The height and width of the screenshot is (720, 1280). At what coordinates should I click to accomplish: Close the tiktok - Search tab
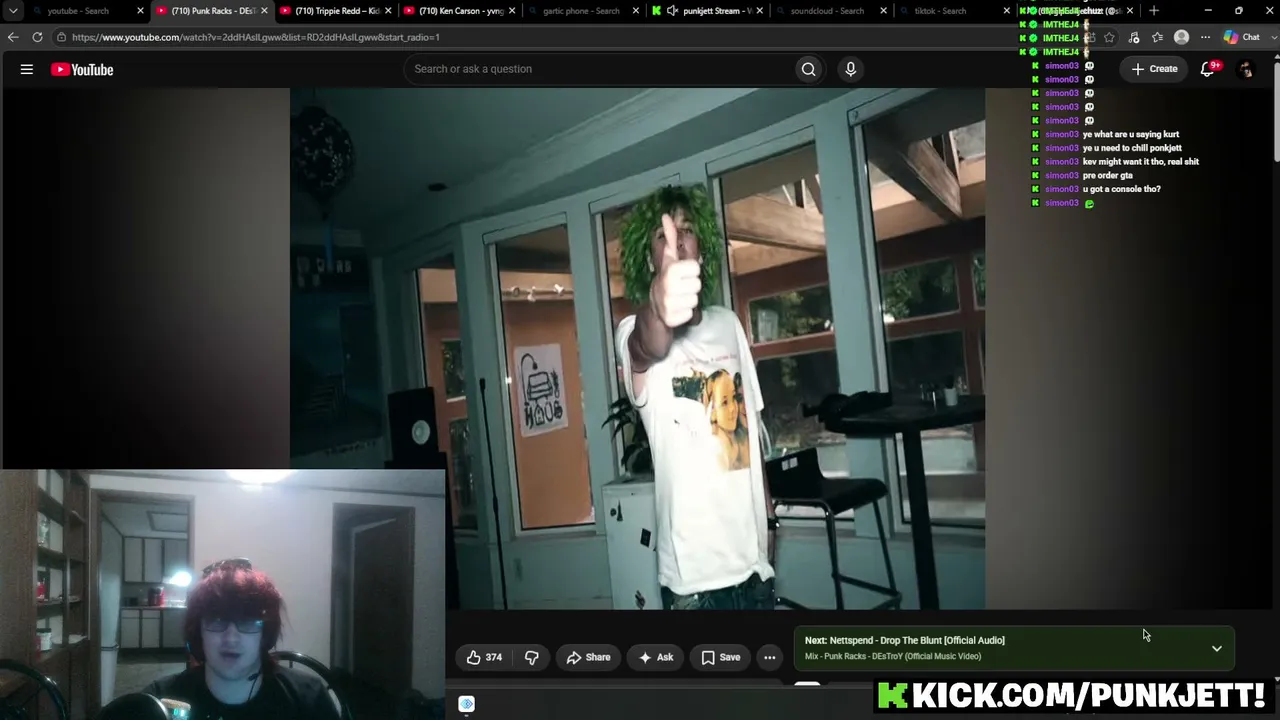(1007, 11)
